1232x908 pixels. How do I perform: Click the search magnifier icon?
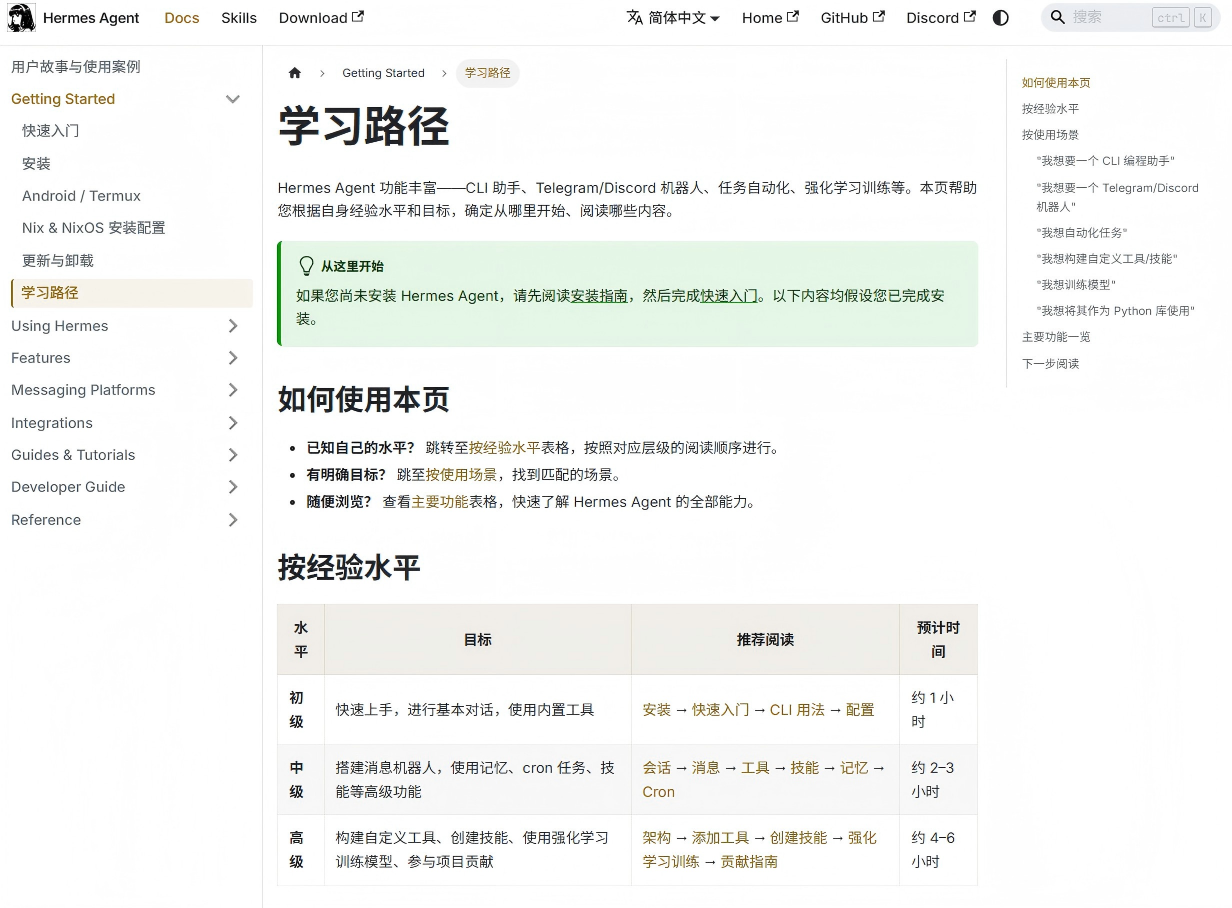1058,18
